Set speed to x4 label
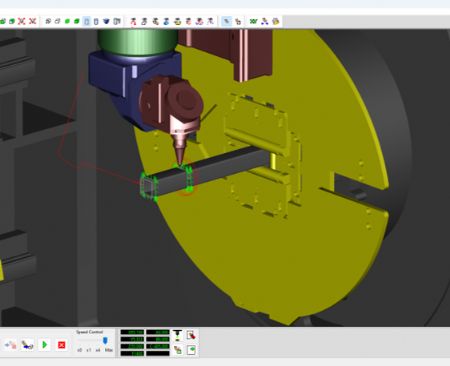Screen dimensions: 450x366 (x=98, y=350)
